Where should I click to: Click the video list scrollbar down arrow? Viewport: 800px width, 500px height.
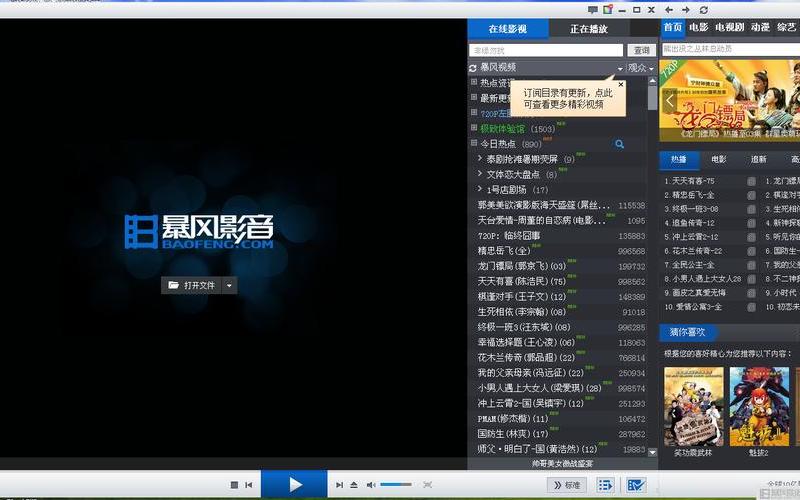pos(652,452)
